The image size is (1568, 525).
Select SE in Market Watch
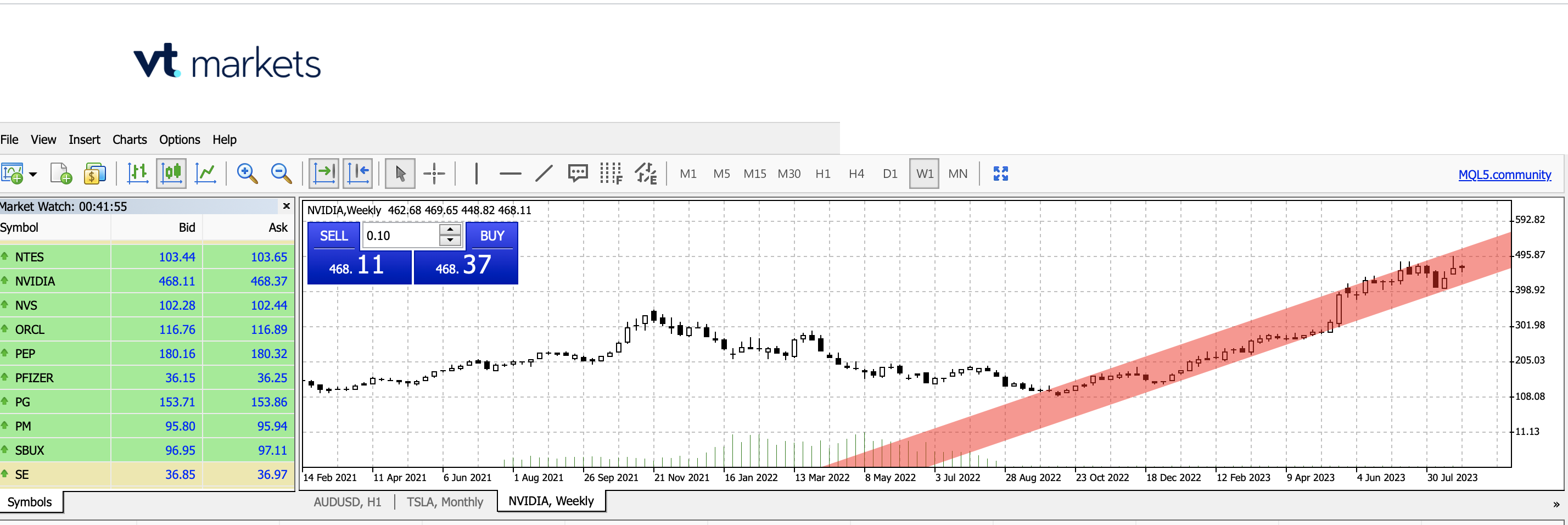(147, 474)
